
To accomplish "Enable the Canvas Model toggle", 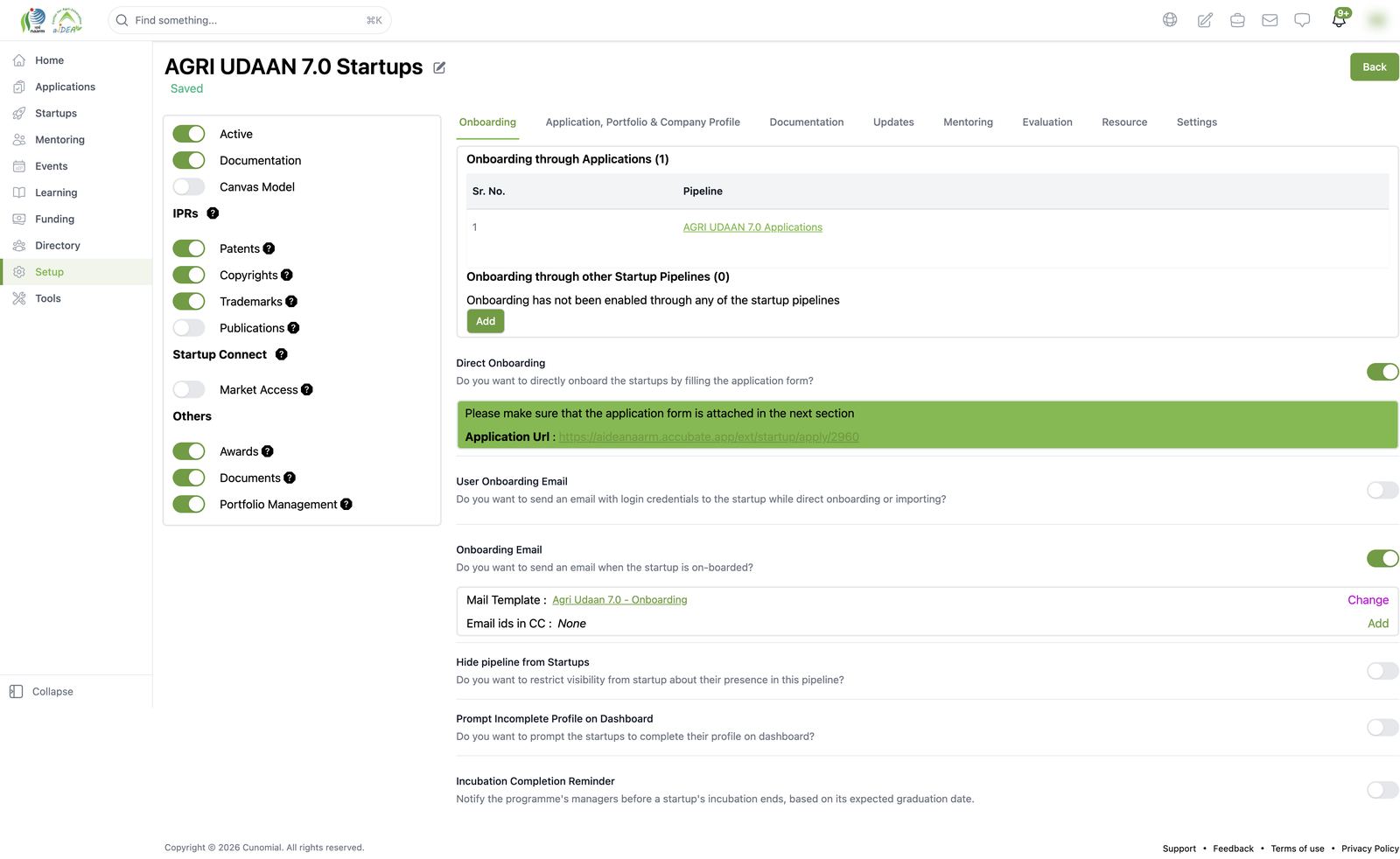I will (188, 186).
